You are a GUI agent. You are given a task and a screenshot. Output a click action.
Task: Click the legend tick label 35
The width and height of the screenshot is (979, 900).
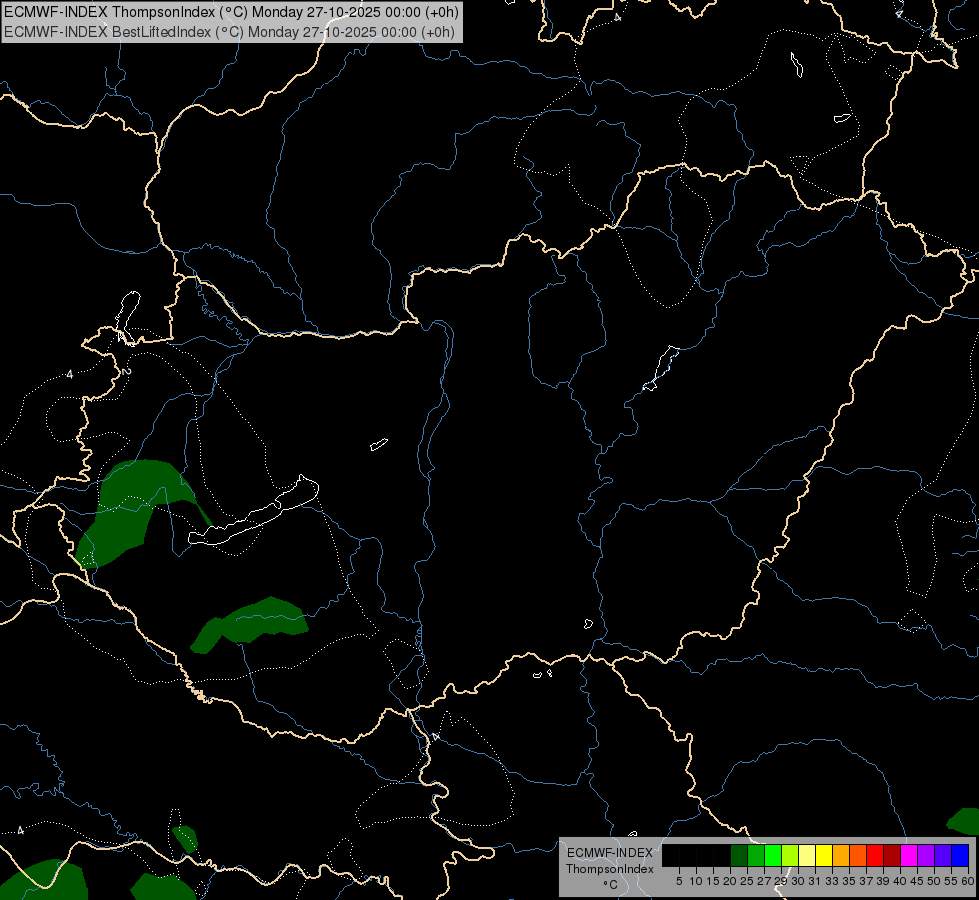[849, 881]
